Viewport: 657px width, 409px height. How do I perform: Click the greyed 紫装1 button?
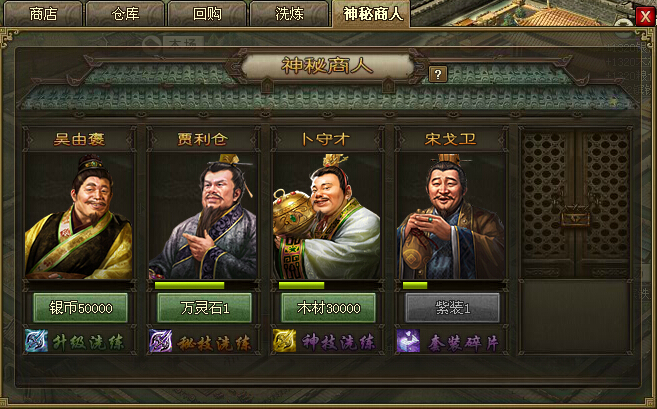pyautogui.click(x=453, y=308)
